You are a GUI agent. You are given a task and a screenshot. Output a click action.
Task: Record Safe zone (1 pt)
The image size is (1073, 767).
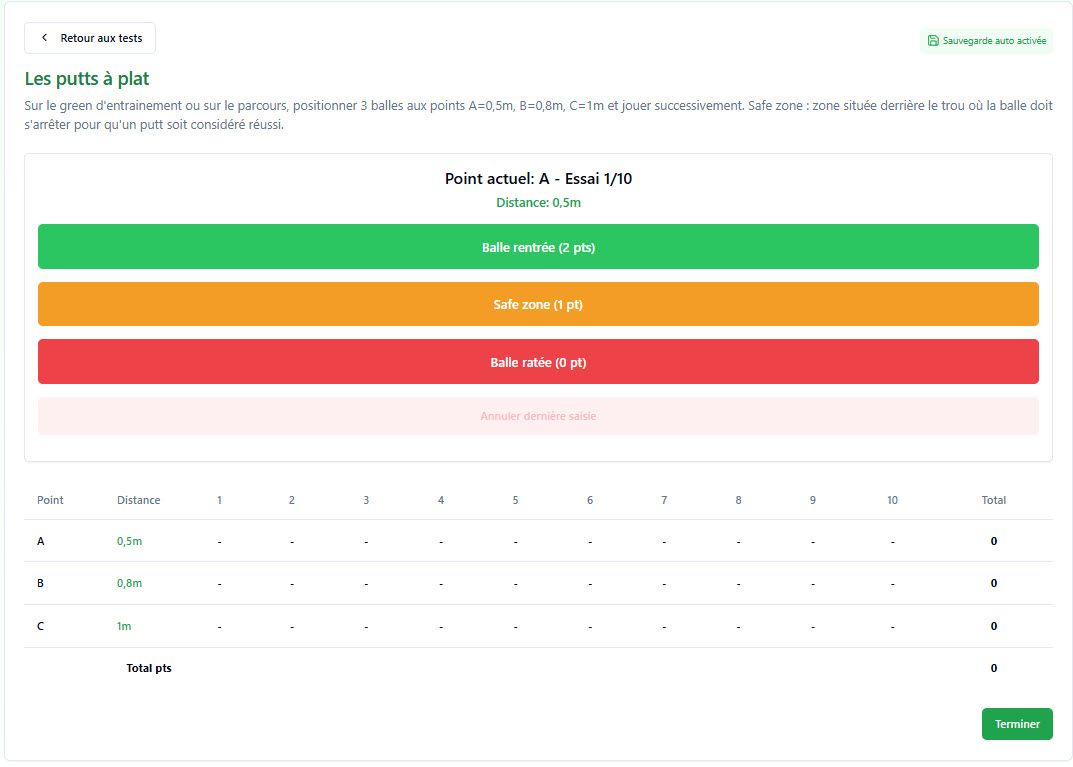(x=538, y=304)
